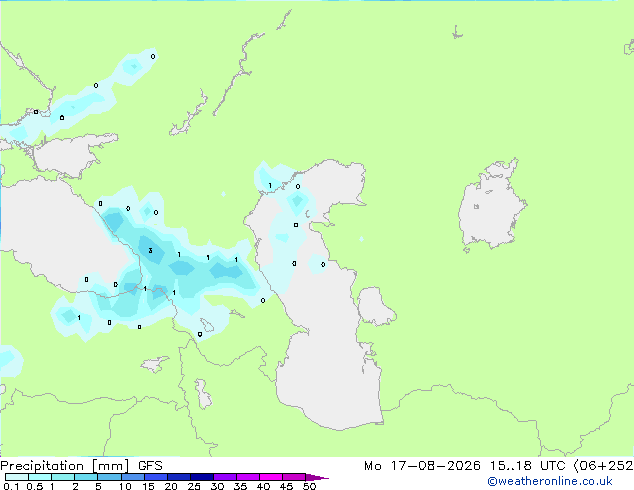Viewport: 634px width, 490px height.
Task: Select the 35–40 mm legend color swatch
Action: pos(247,477)
